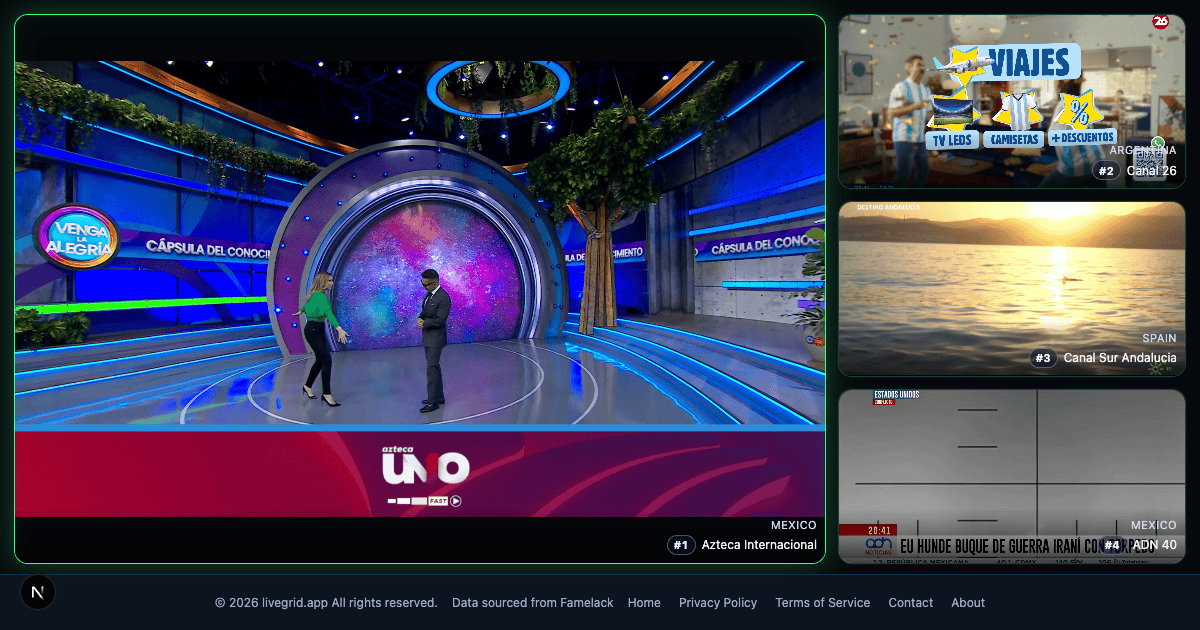Image resolution: width=1200 pixels, height=630 pixels.
Task: Go to the Home footer link
Action: tap(644, 603)
